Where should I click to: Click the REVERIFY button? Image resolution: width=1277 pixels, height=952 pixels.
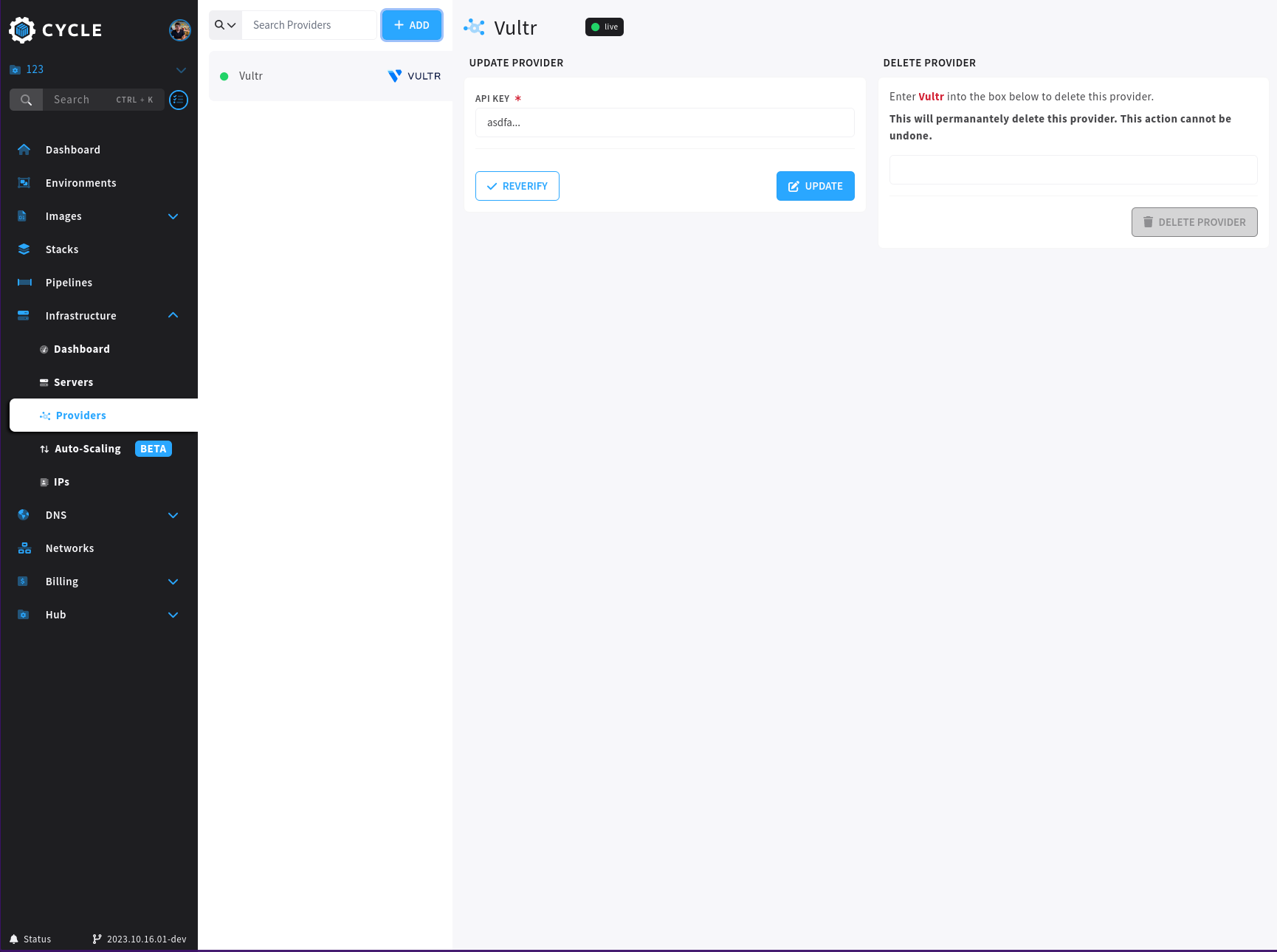point(517,186)
